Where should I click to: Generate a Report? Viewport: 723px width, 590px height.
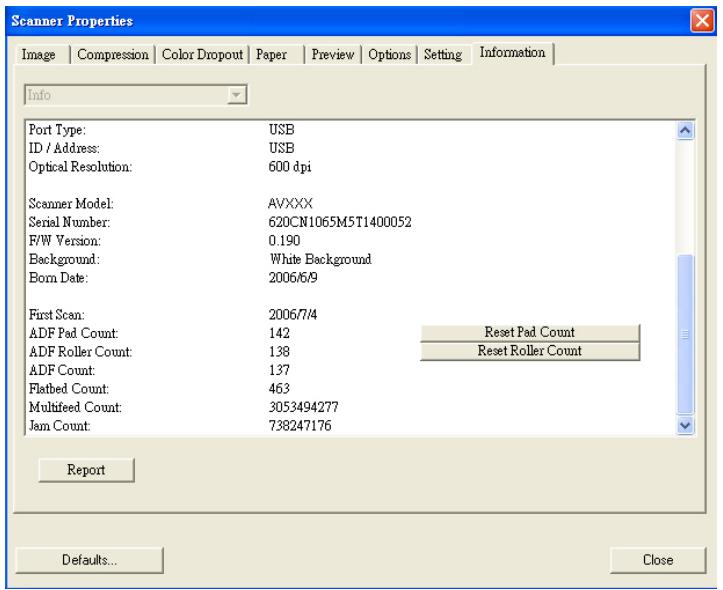tap(86, 470)
